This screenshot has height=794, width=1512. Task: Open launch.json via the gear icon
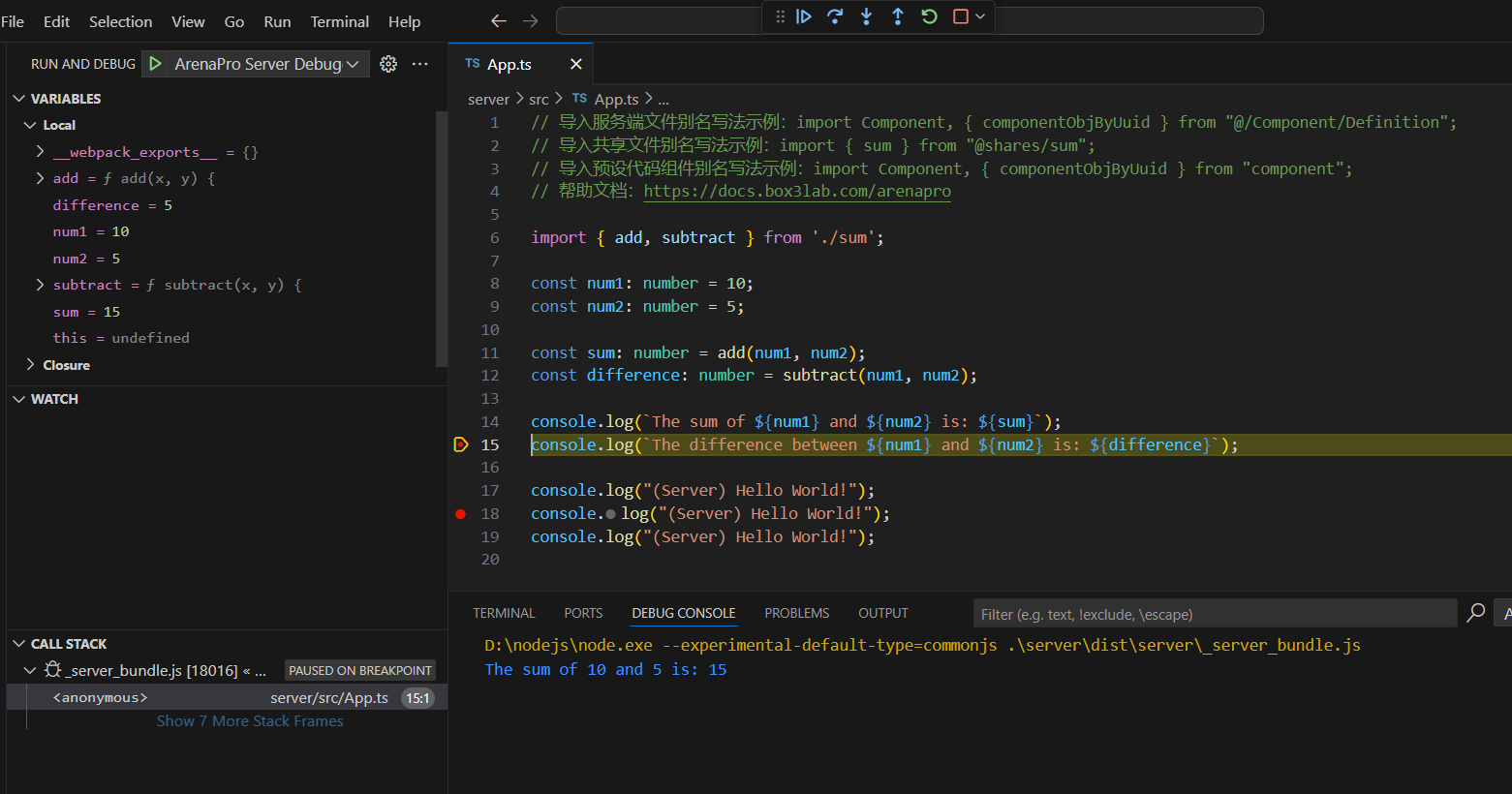coord(388,64)
